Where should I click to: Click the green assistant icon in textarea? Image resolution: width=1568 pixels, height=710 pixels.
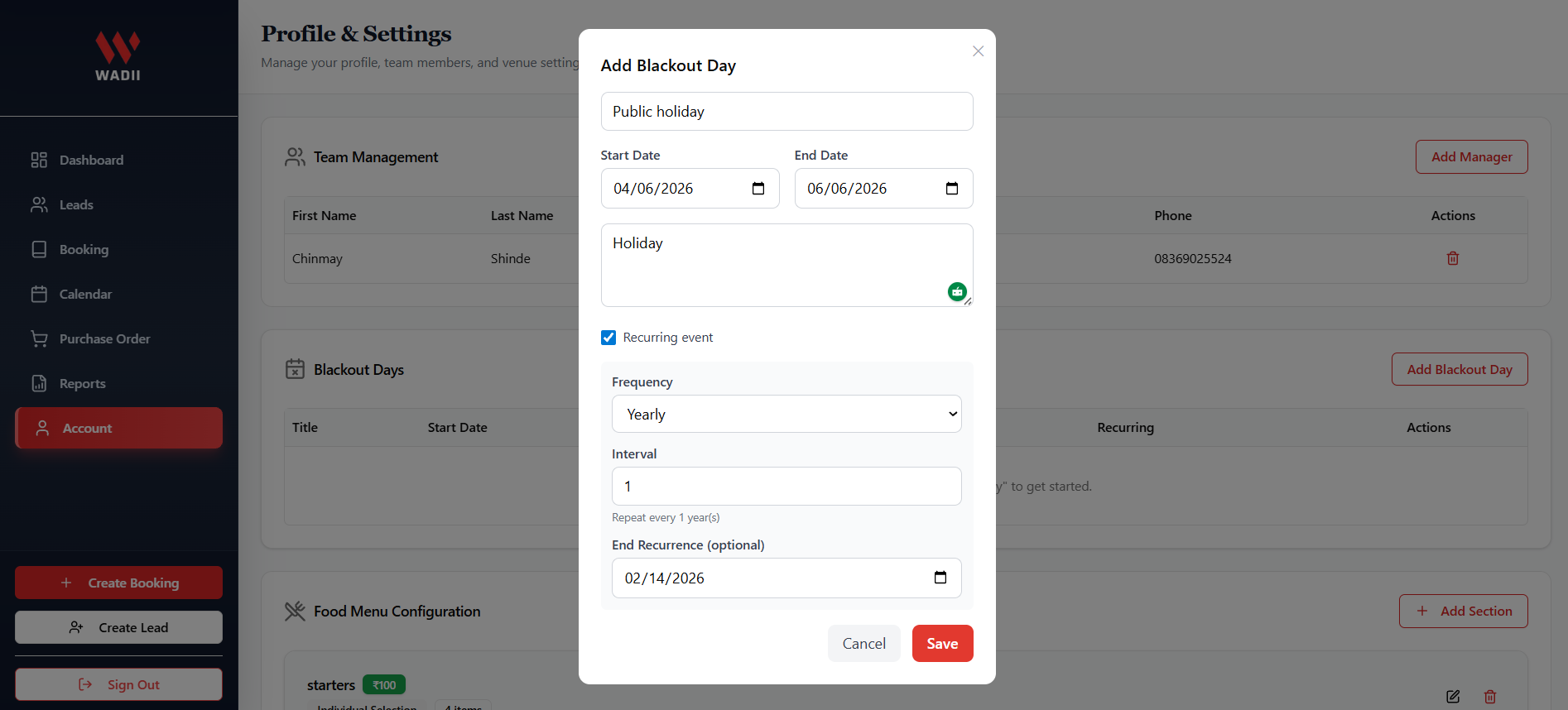pos(957,291)
